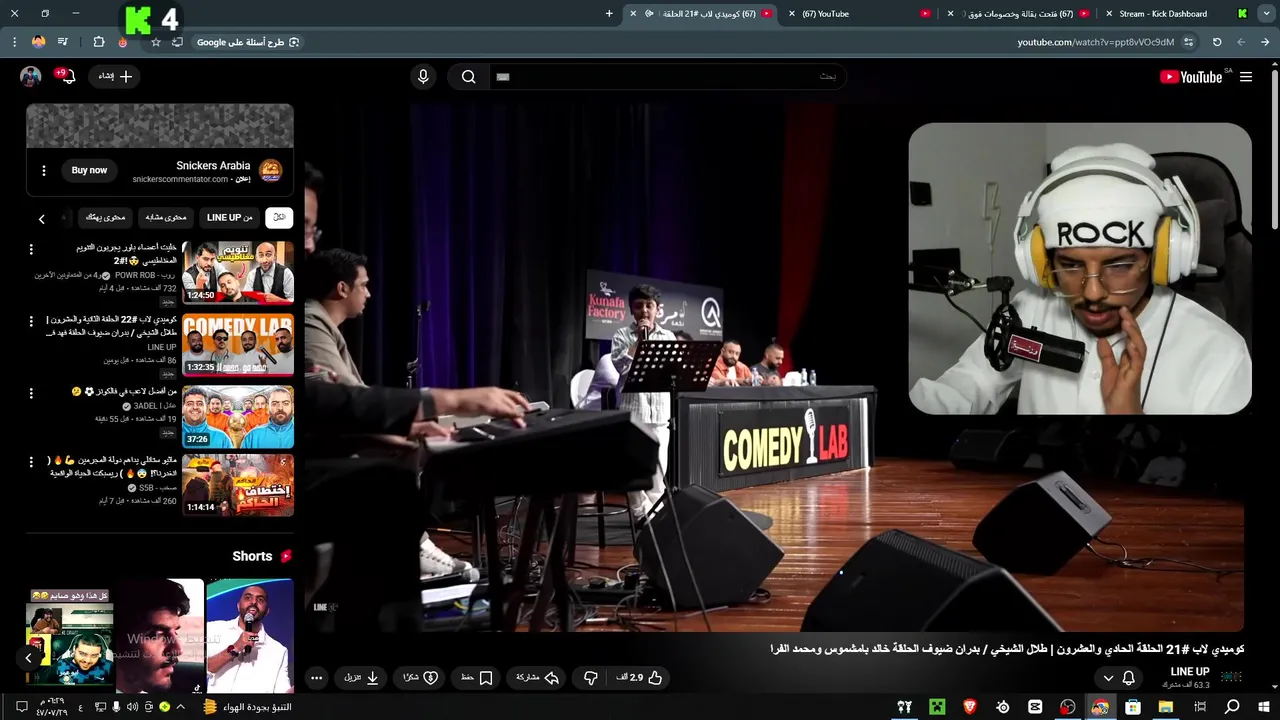This screenshot has height=720, width=1280.
Task: Like the video (2.9 ألف thumbs up)
Action: (x=640, y=678)
